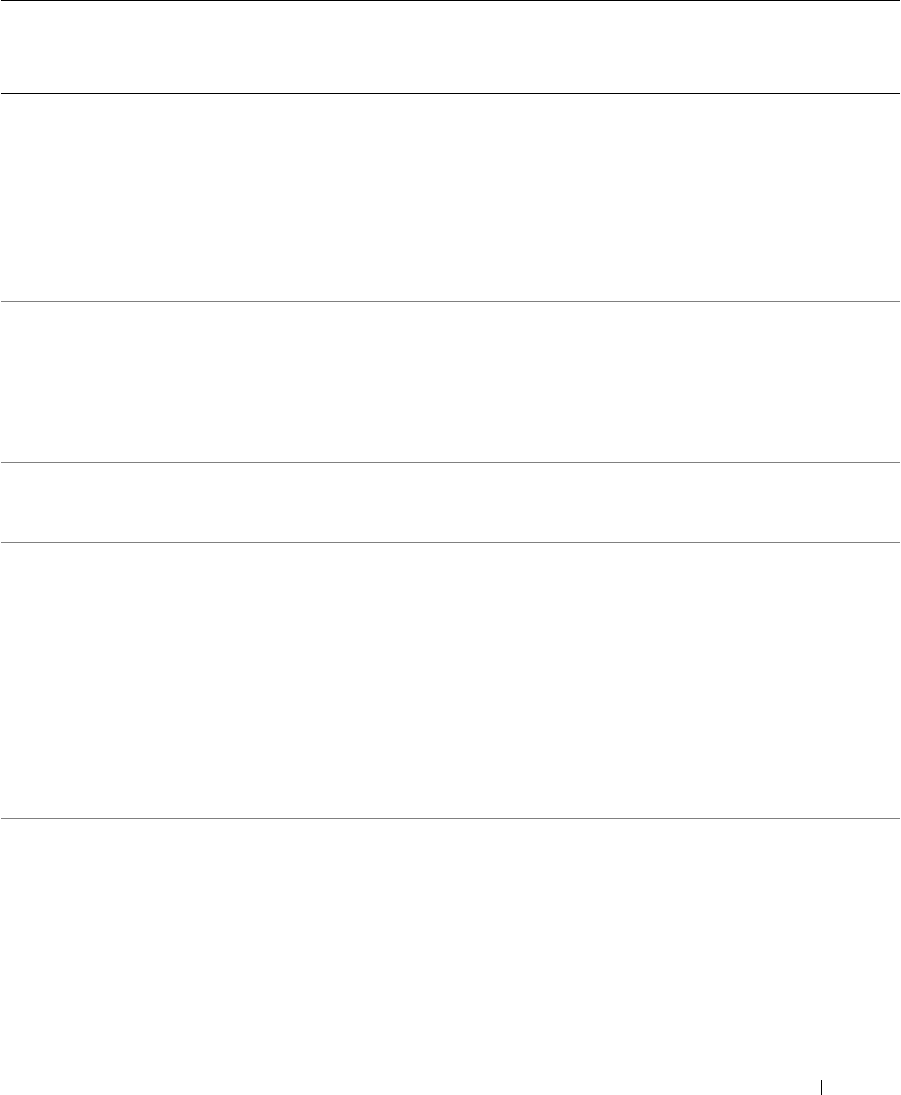The height and width of the screenshot is (1095, 901).
Task: Click inside the tallest empty table row
Action: (x=450, y=681)
